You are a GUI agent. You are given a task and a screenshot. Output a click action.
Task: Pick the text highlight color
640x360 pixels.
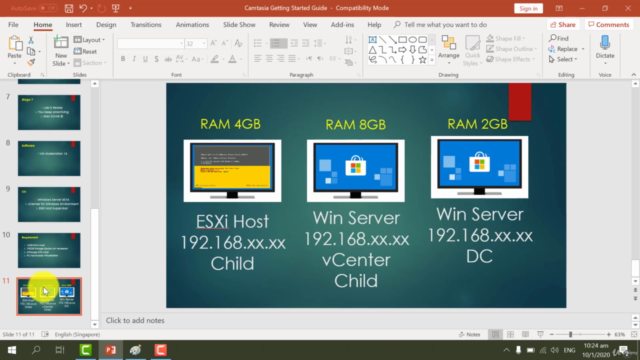coord(215,59)
